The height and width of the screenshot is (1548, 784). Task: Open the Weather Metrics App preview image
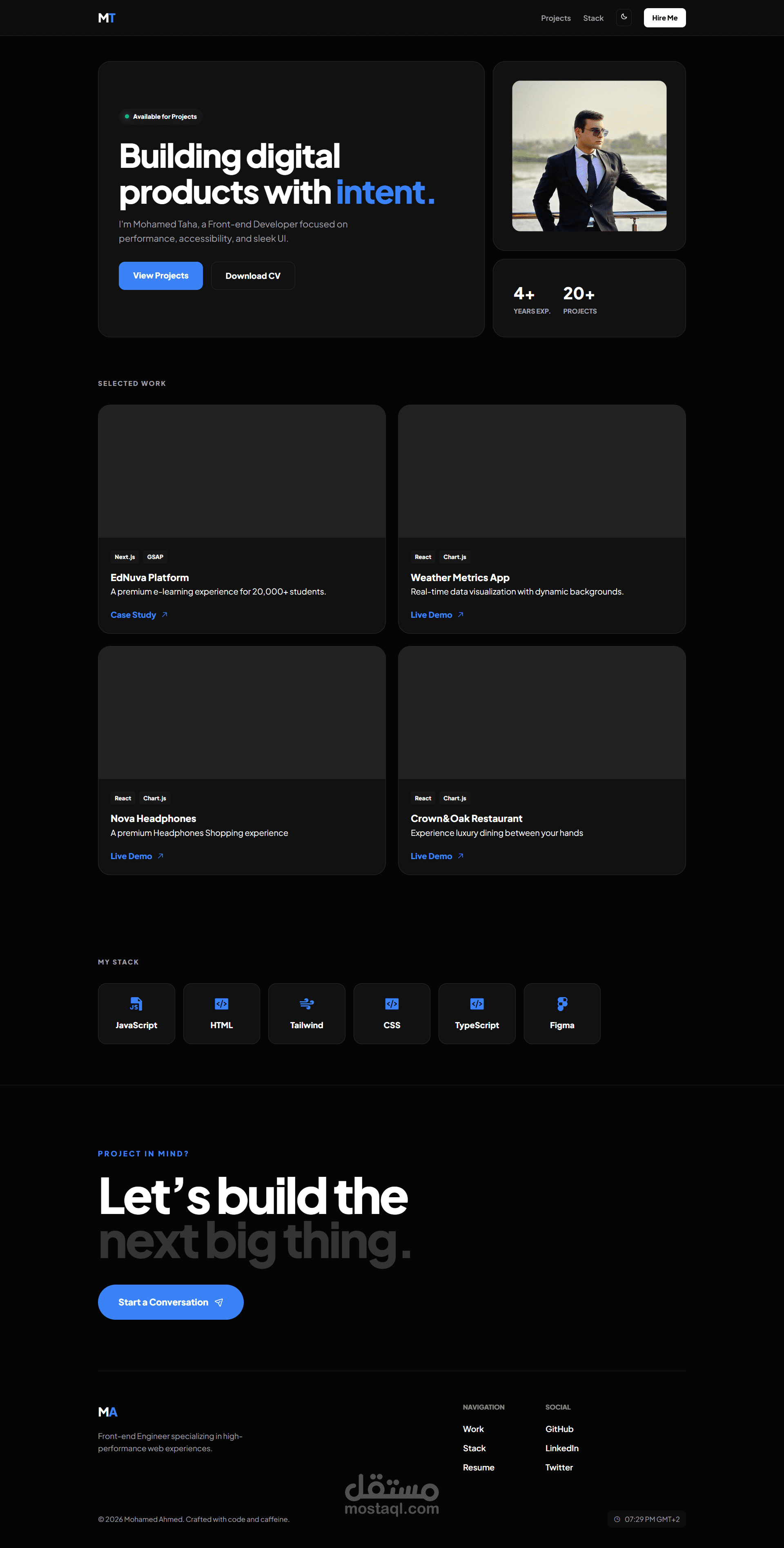(x=541, y=471)
